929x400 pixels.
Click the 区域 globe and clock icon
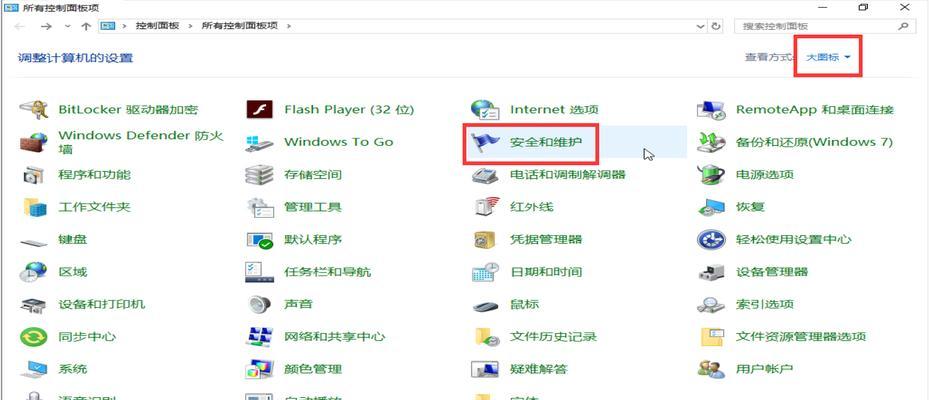(33, 272)
